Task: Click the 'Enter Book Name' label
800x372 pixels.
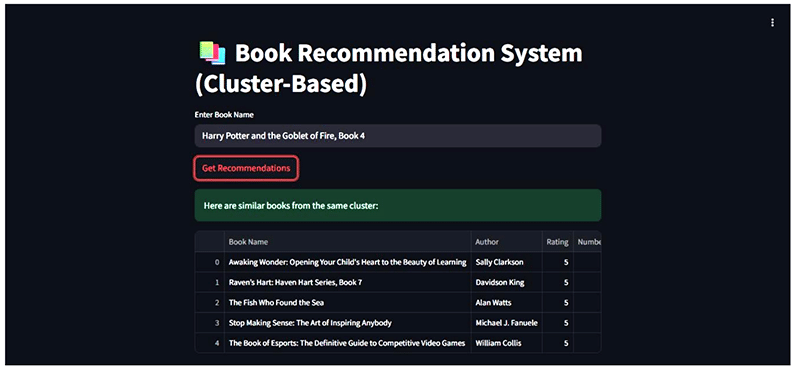Action: point(224,115)
